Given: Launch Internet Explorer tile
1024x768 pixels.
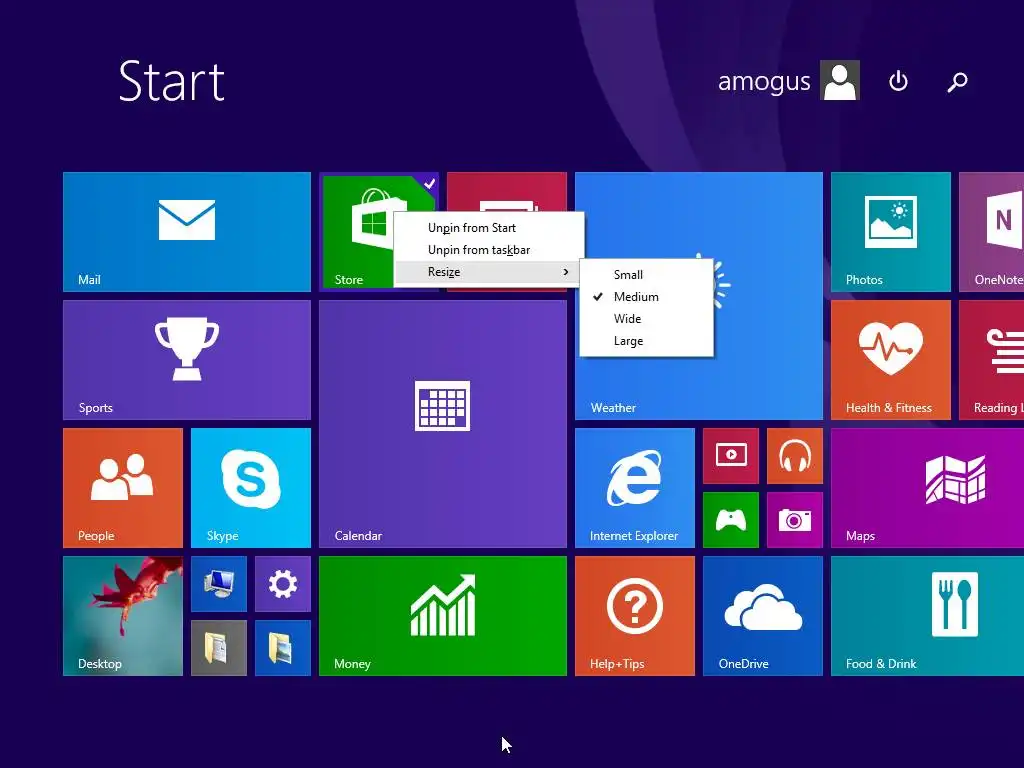Looking at the screenshot, I should [635, 488].
